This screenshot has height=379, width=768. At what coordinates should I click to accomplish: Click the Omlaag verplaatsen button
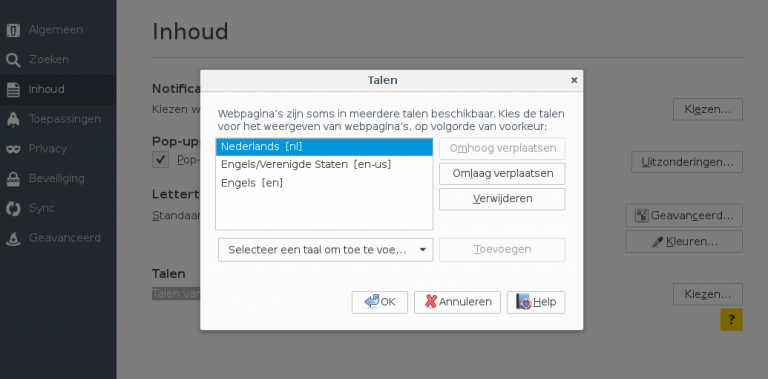(x=502, y=174)
